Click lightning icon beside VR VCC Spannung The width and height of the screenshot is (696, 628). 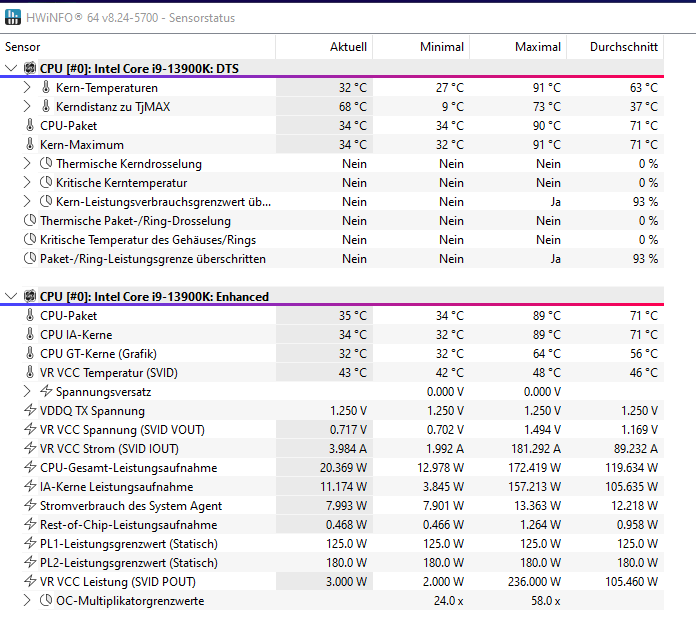pyautogui.click(x=30, y=429)
